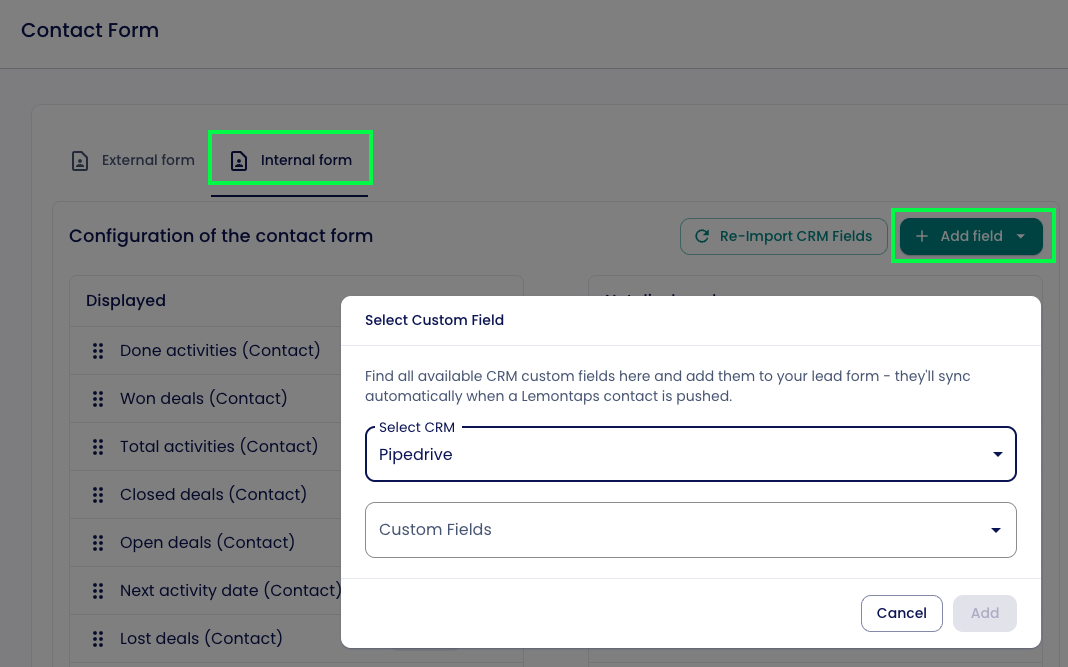Click drag handle for Open deals (Contact)
The height and width of the screenshot is (667, 1068).
click(x=98, y=543)
